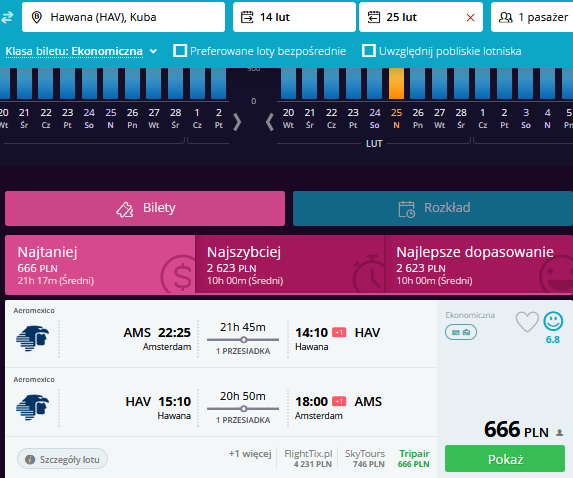Expand the Klasa biletu: Ekonomiczna dropdown
The height and width of the screenshot is (478, 573).
point(81,51)
